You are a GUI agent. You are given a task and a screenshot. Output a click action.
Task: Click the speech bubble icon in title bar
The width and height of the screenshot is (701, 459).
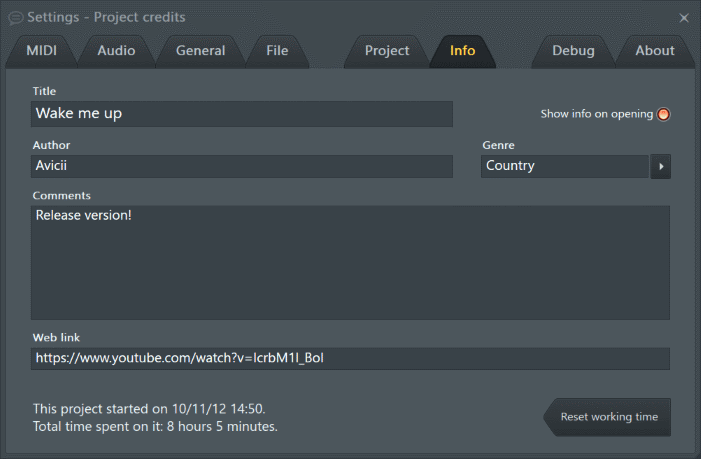point(15,17)
